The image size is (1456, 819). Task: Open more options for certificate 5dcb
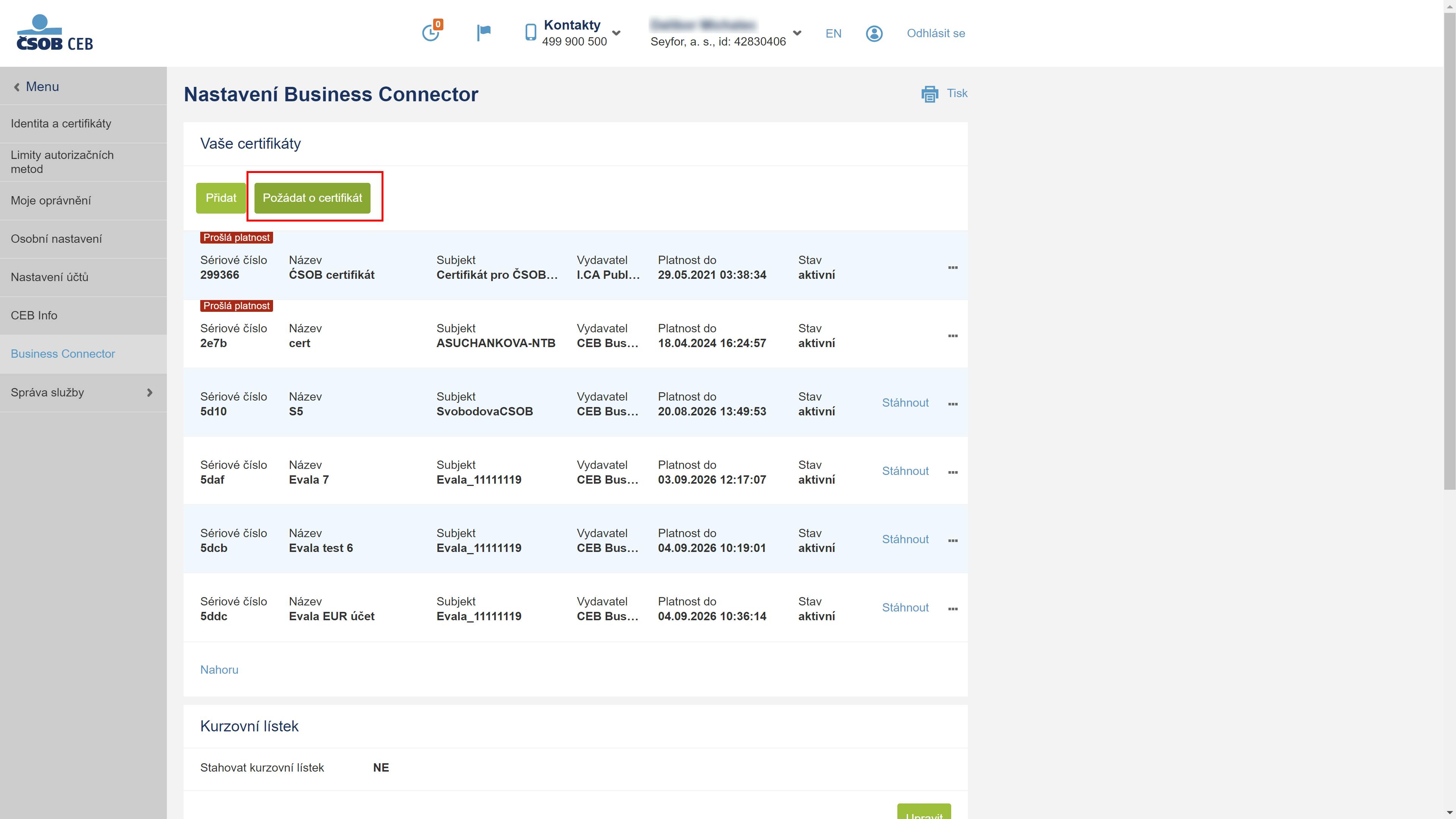point(952,541)
